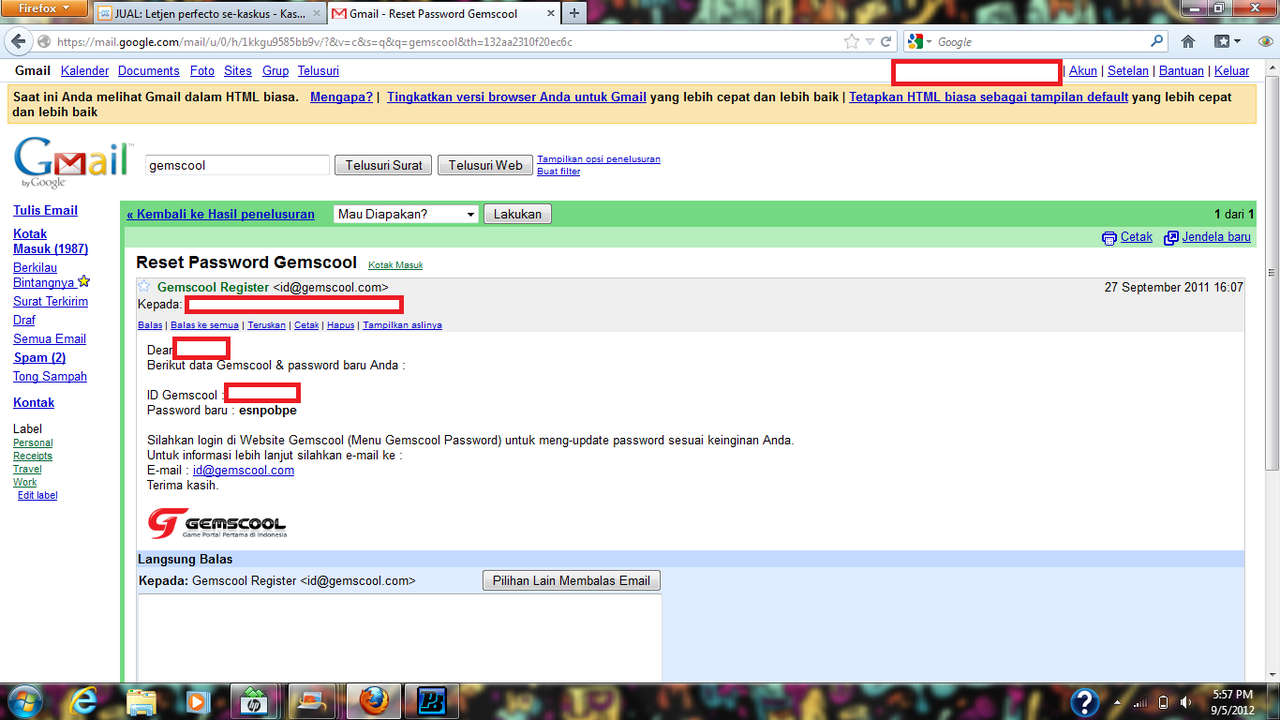Bookmark this page with the star icon
Image resolution: width=1280 pixels, height=720 pixels.
[851, 42]
